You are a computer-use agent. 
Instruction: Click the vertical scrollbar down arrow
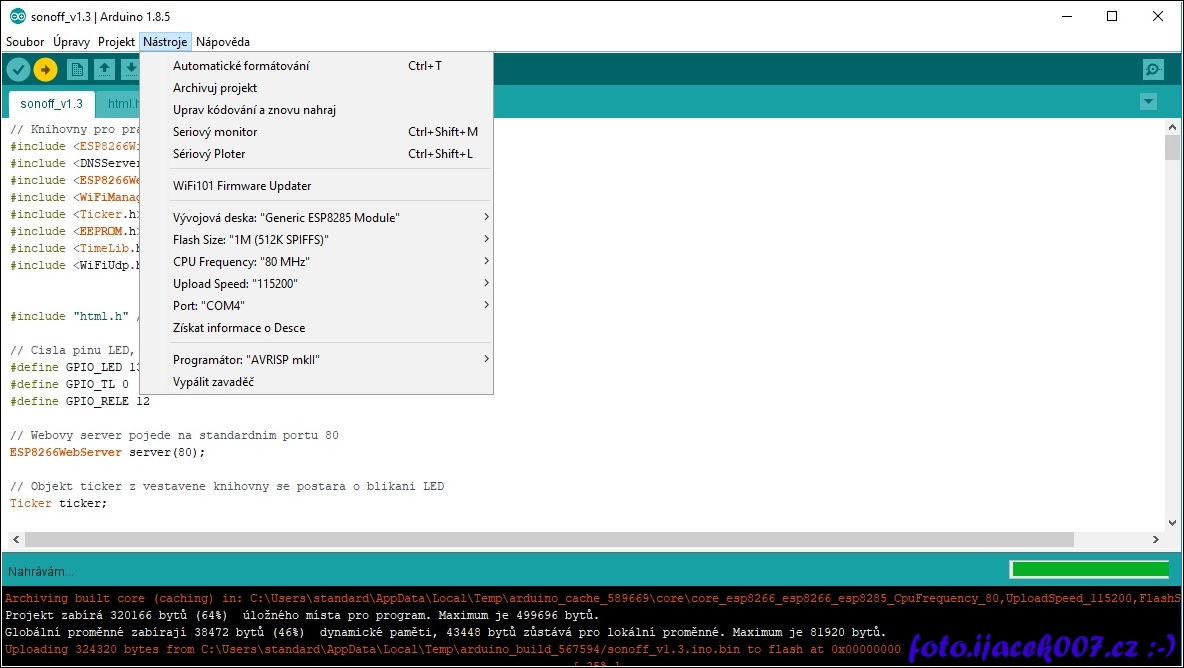pos(1172,523)
